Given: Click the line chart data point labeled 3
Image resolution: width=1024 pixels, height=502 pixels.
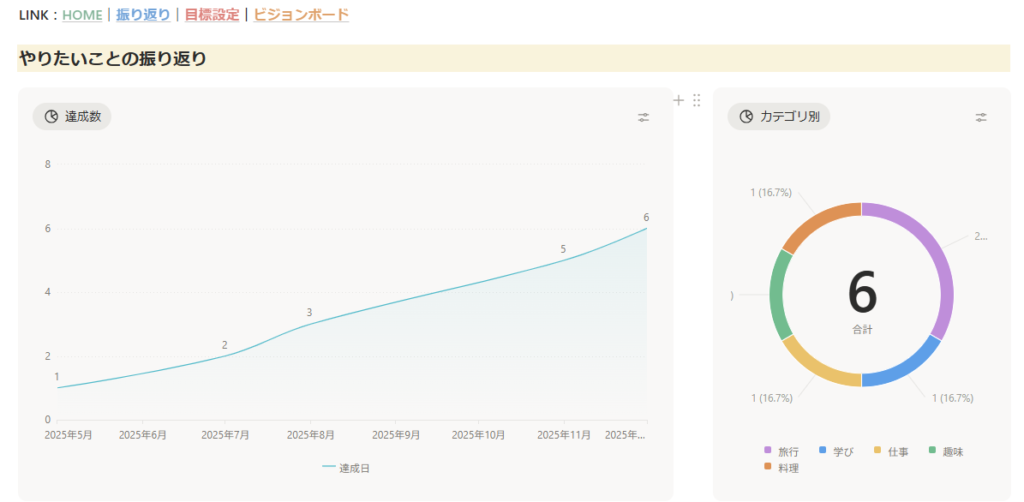Looking at the screenshot, I should click(309, 323).
